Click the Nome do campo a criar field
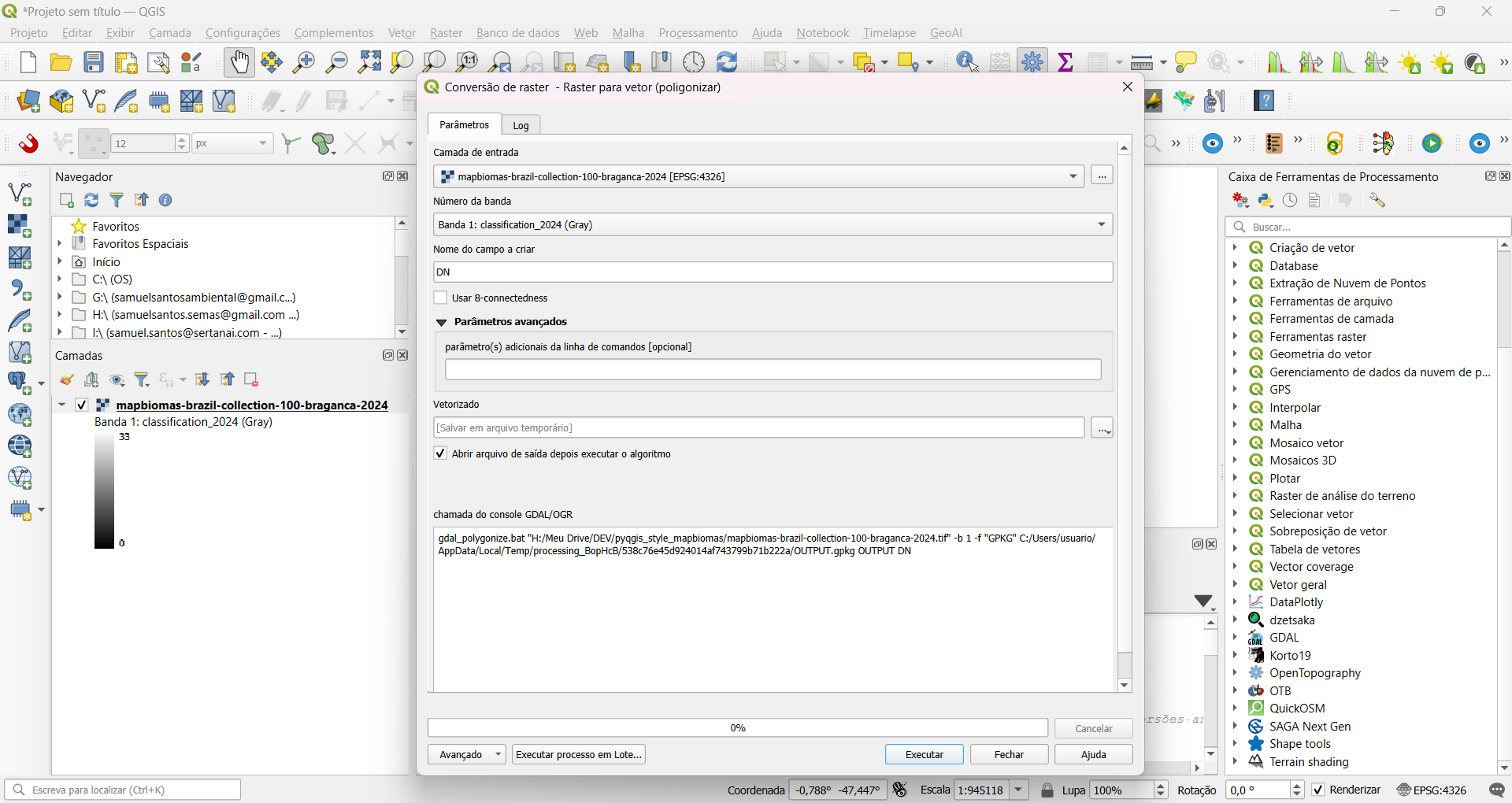This screenshot has height=803, width=1512. pos(773,272)
